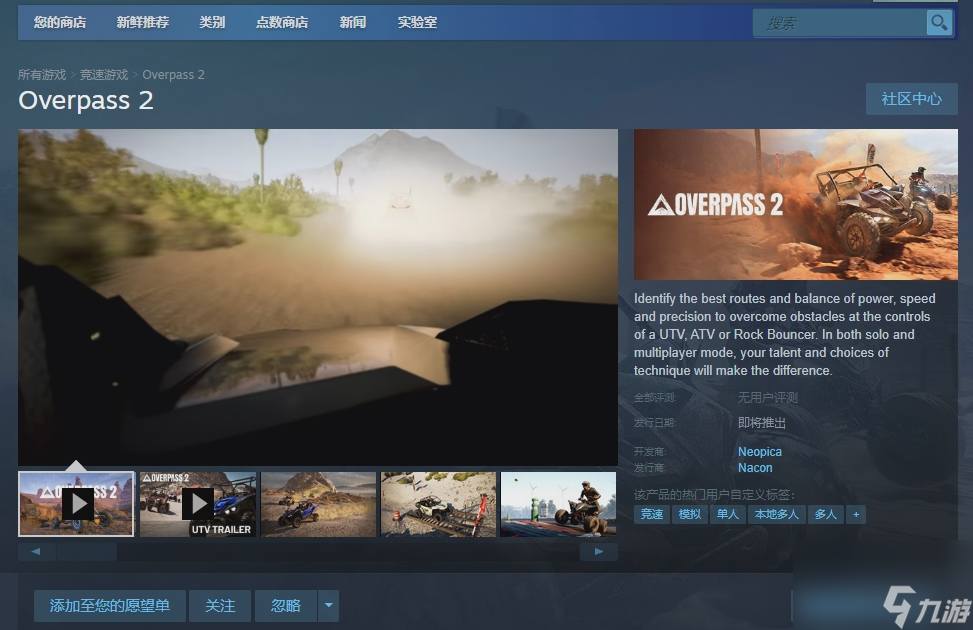Select the 单人 tag

click(727, 515)
